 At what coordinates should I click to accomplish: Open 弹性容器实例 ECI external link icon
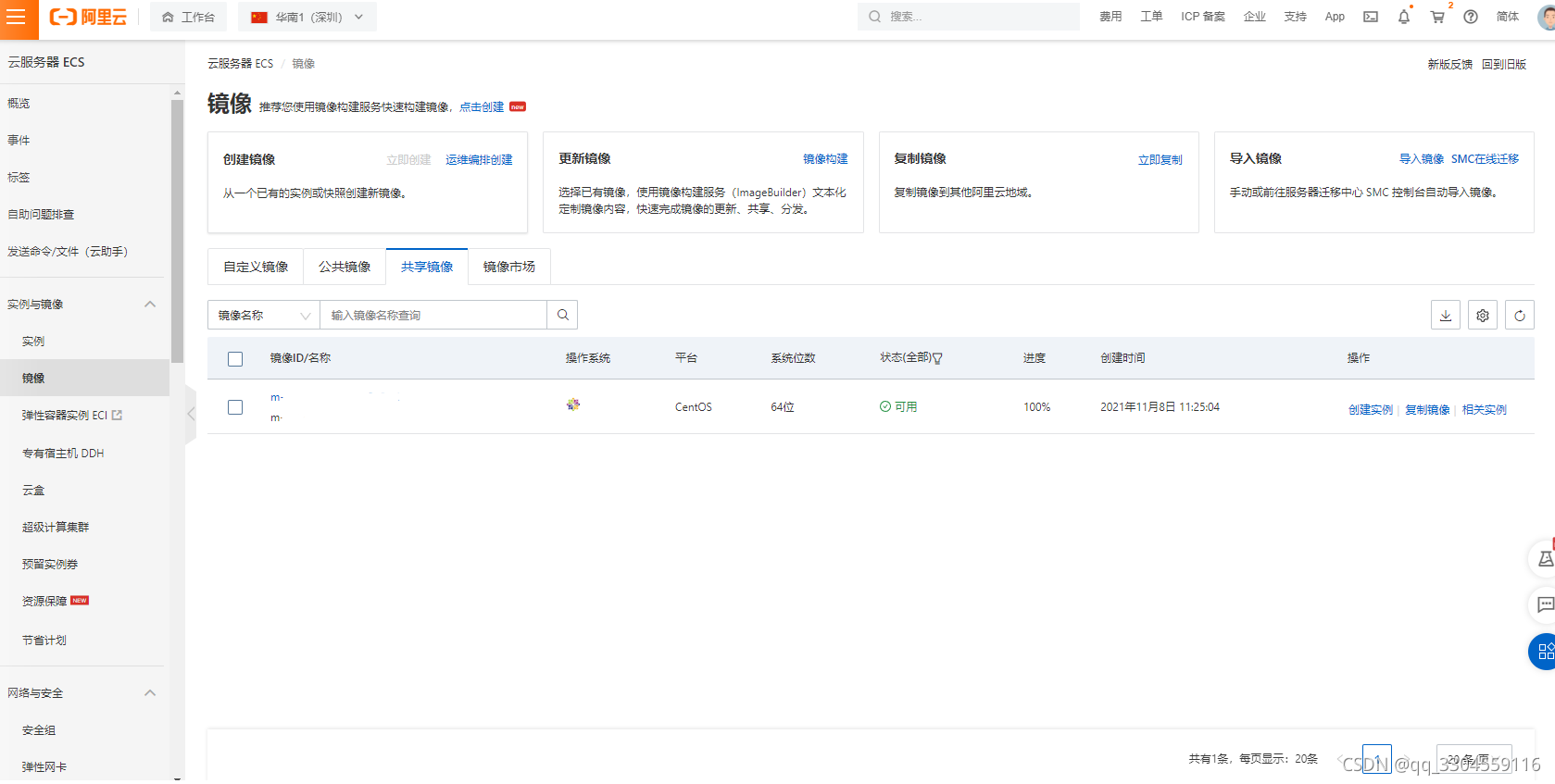point(117,416)
